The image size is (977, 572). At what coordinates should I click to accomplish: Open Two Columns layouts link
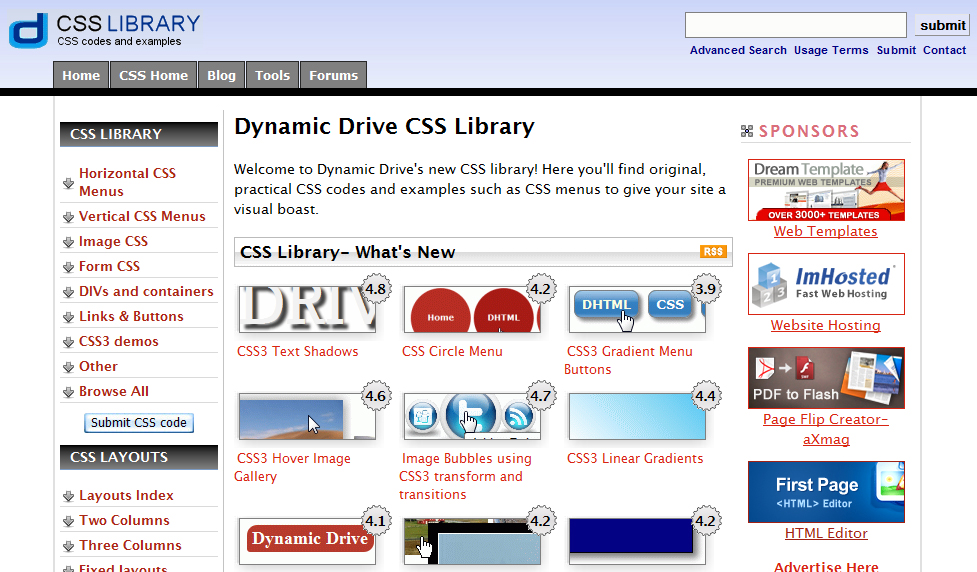pyautogui.click(x=124, y=520)
